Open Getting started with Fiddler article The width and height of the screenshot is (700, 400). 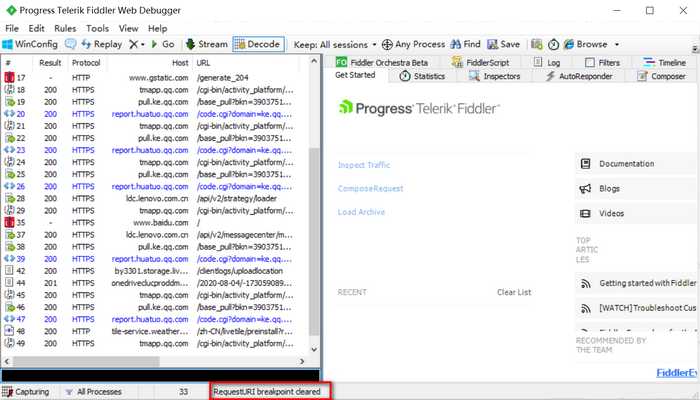pos(638,283)
